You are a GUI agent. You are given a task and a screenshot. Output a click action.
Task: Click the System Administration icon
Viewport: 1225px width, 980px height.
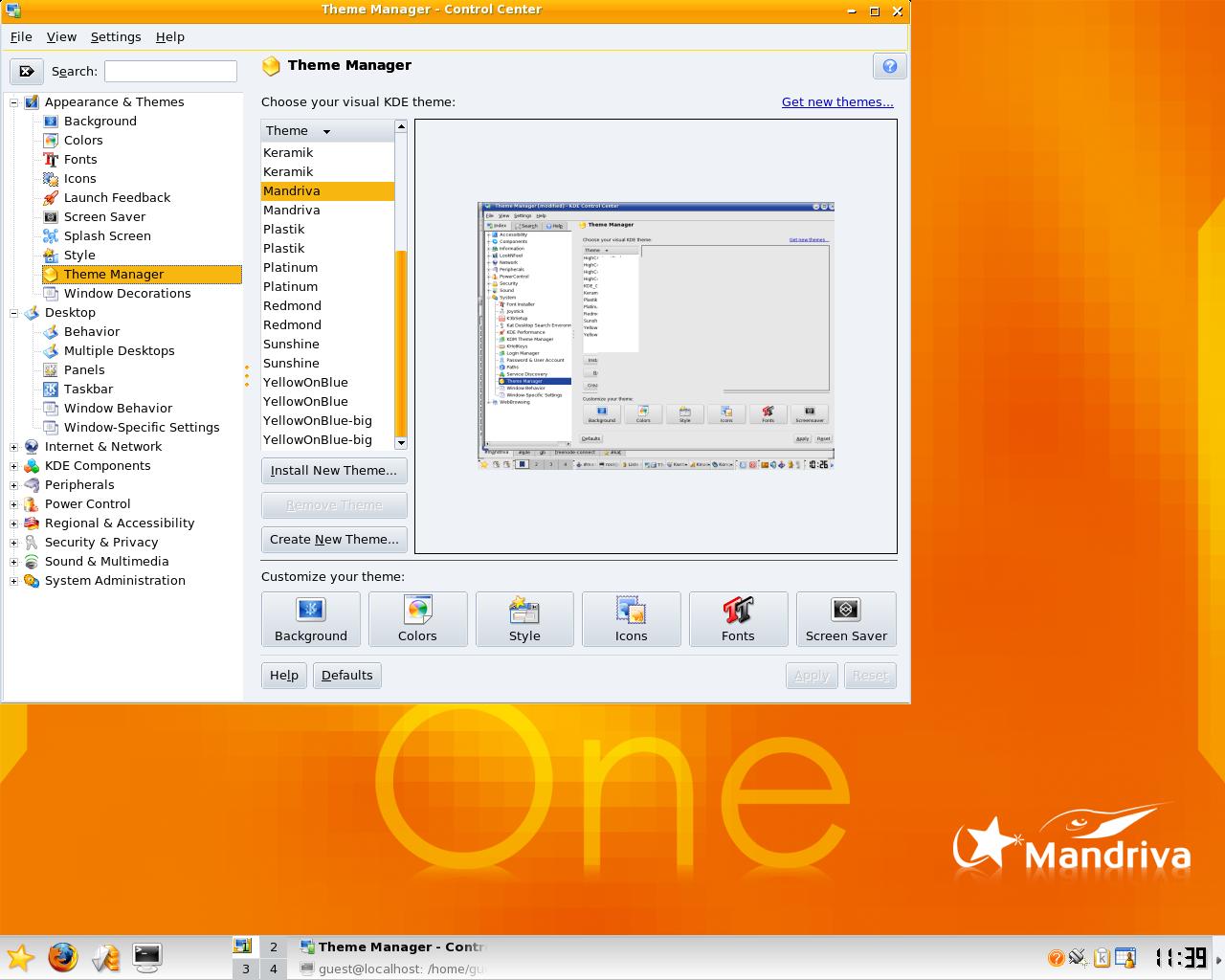[x=32, y=581]
